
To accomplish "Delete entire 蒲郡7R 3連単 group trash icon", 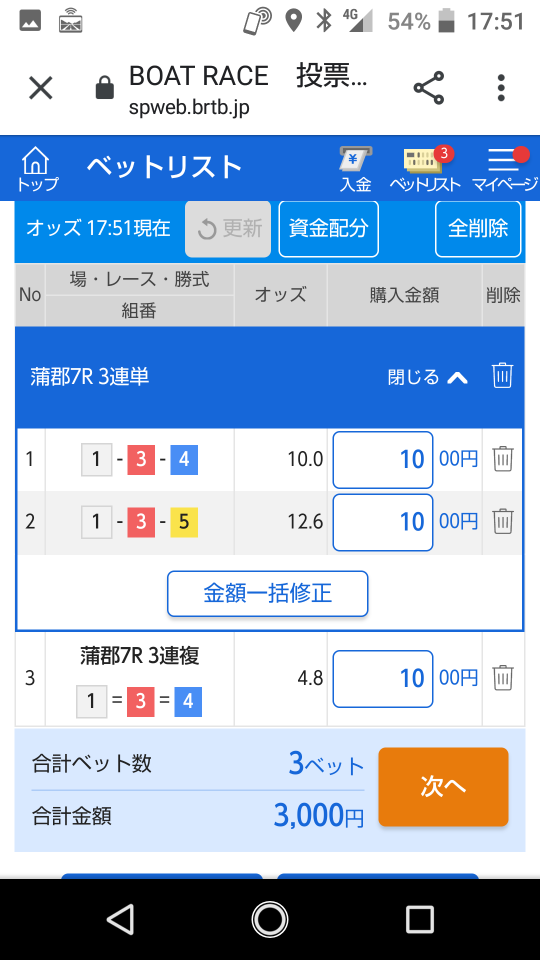I will (x=502, y=375).
